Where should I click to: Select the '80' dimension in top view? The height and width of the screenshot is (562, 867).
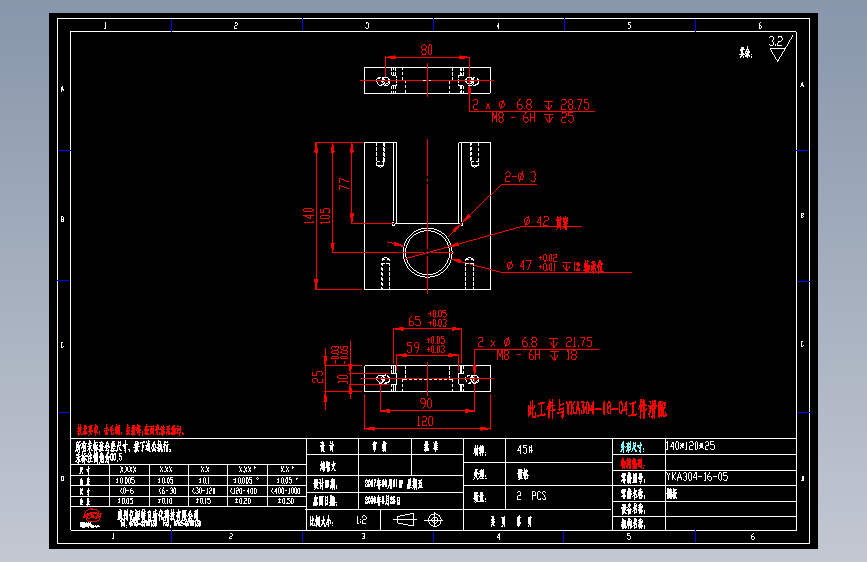[x=426, y=50]
